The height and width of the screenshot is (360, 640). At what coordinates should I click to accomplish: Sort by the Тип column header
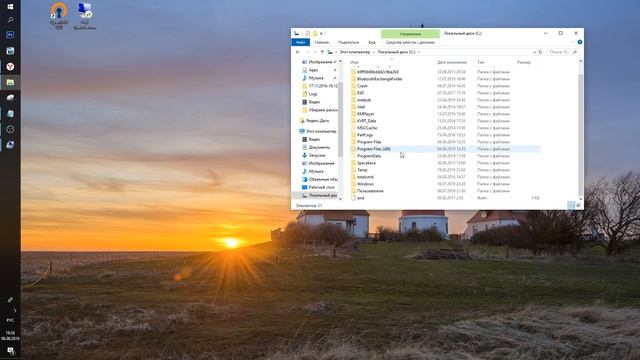pos(481,62)
